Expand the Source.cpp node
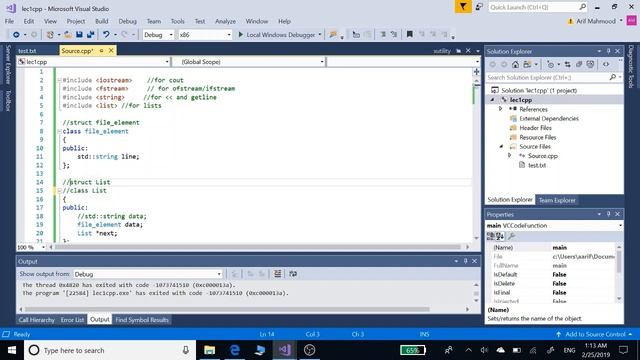 [x=509, y=156]
